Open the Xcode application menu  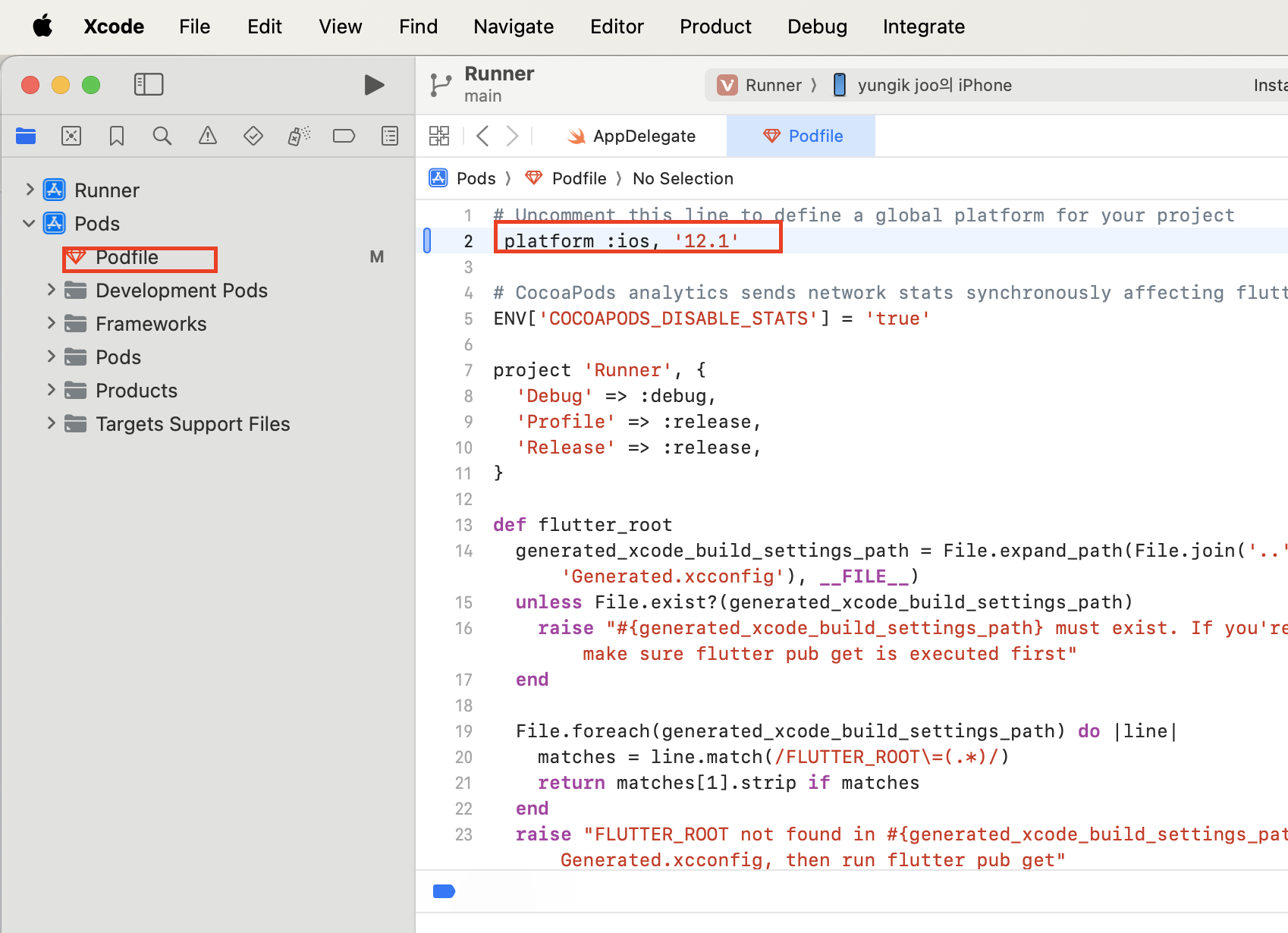[x=114, y=27]
